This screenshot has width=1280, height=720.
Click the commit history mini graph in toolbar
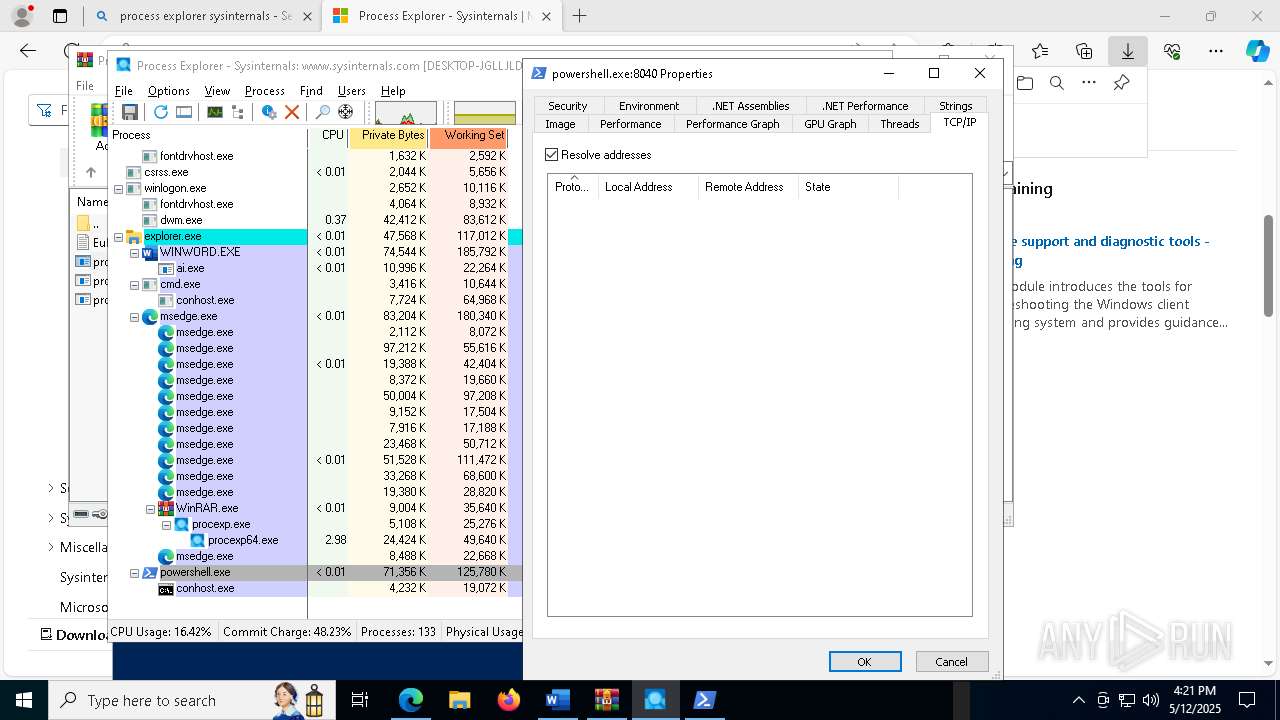pos(485,112)
